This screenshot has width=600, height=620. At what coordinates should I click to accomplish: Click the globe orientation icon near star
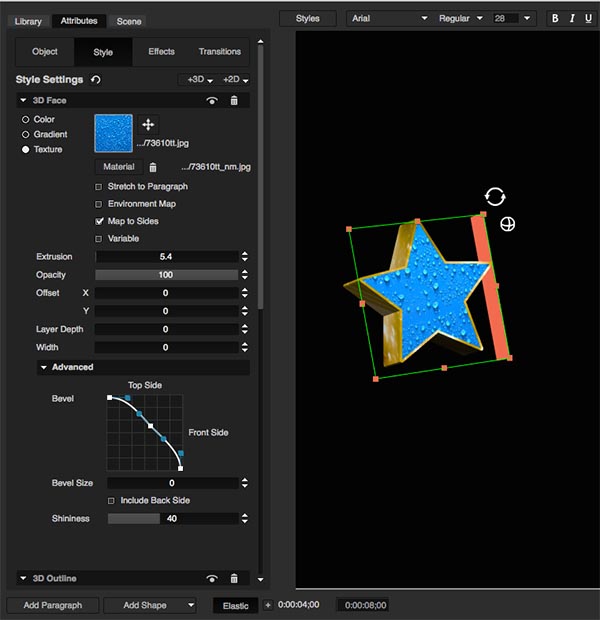tap(507, 224)
